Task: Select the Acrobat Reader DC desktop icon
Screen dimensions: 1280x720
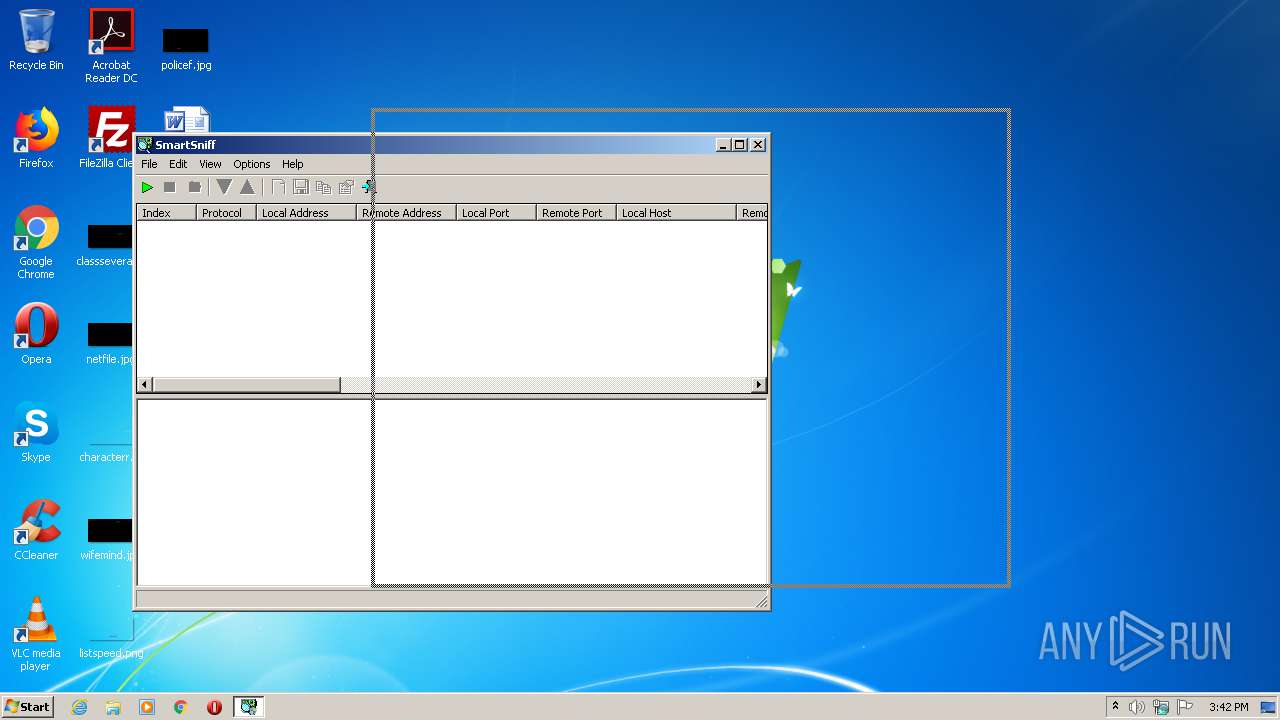Action: (x=111, y=46)
